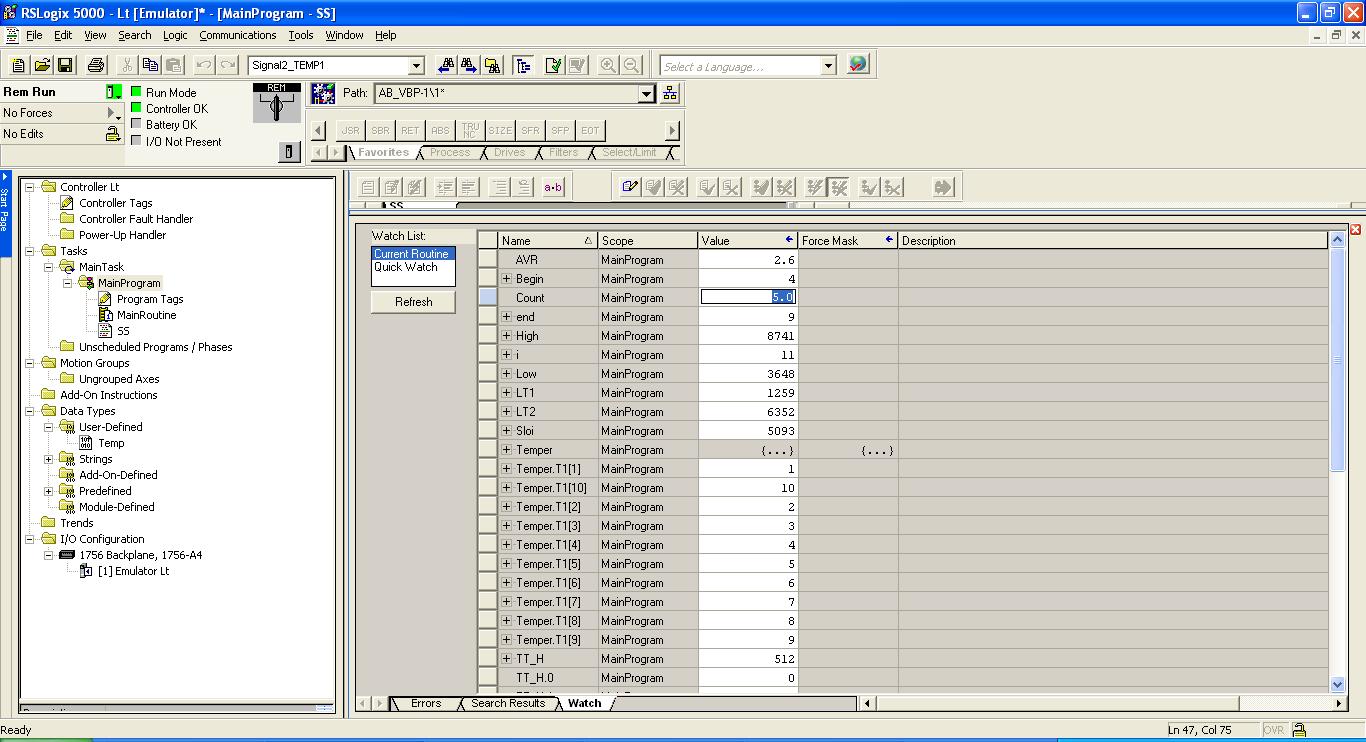Image resolution: width=1366 pixels, height=742 pixels.
Task: Insert a JSR instruction
Action: point(350,130)
